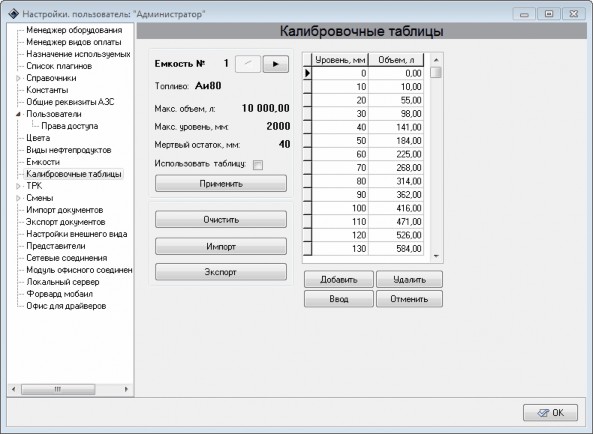The height and width of the screenshot is (434, 593).
Task: Select Виды нефтепродуктов tree item
Action: [x=68, y=150]
